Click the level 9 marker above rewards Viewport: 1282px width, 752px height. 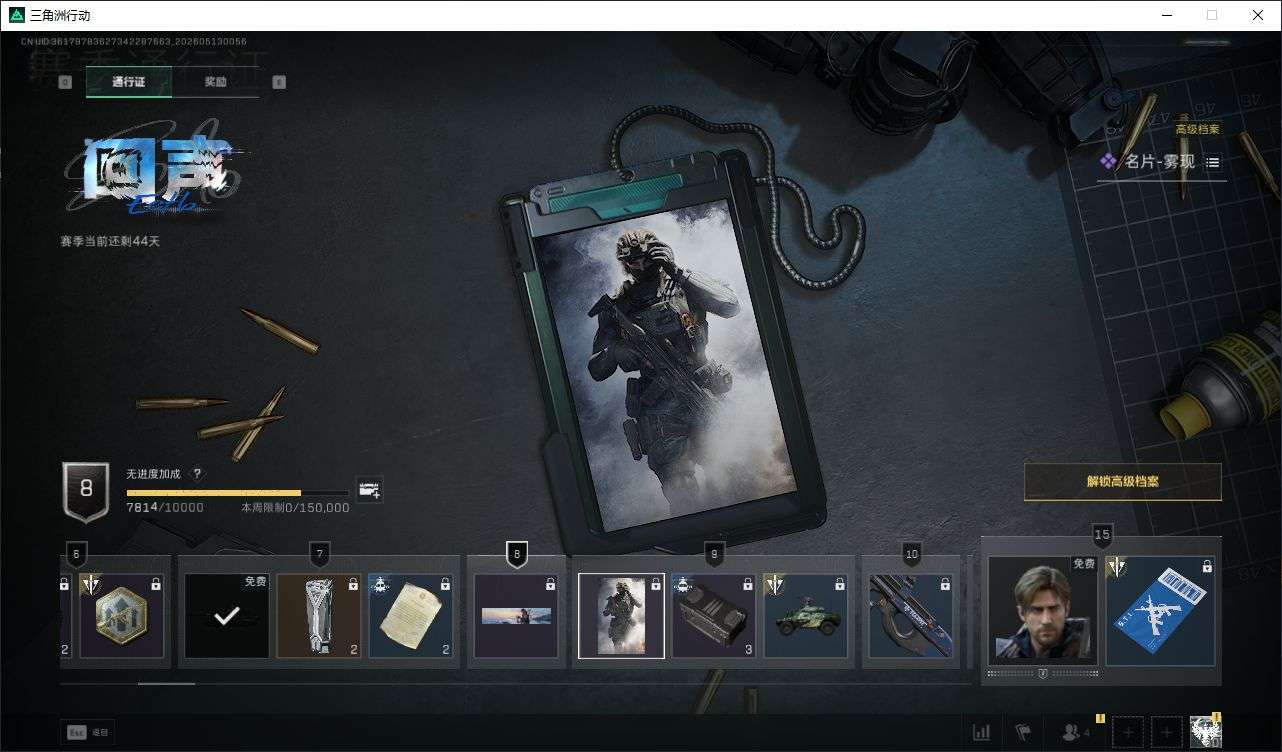pos(714,554)
